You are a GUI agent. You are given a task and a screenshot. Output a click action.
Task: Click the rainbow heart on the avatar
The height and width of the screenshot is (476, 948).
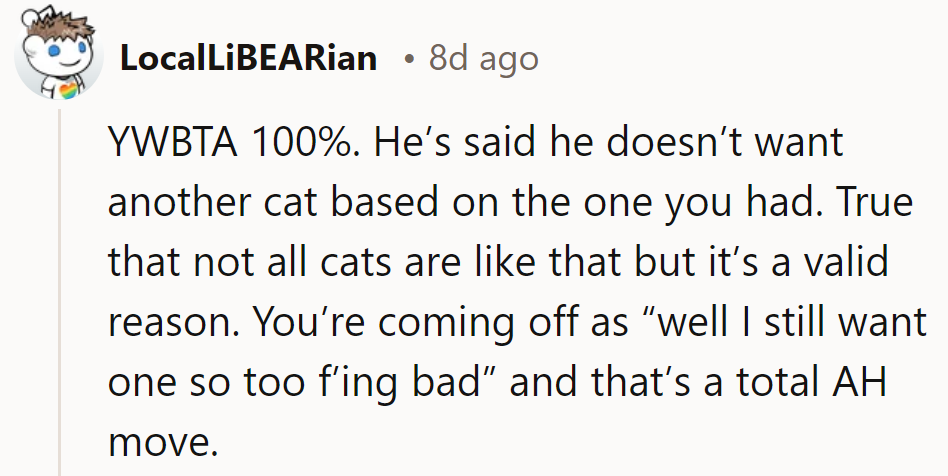coord(69,91)
